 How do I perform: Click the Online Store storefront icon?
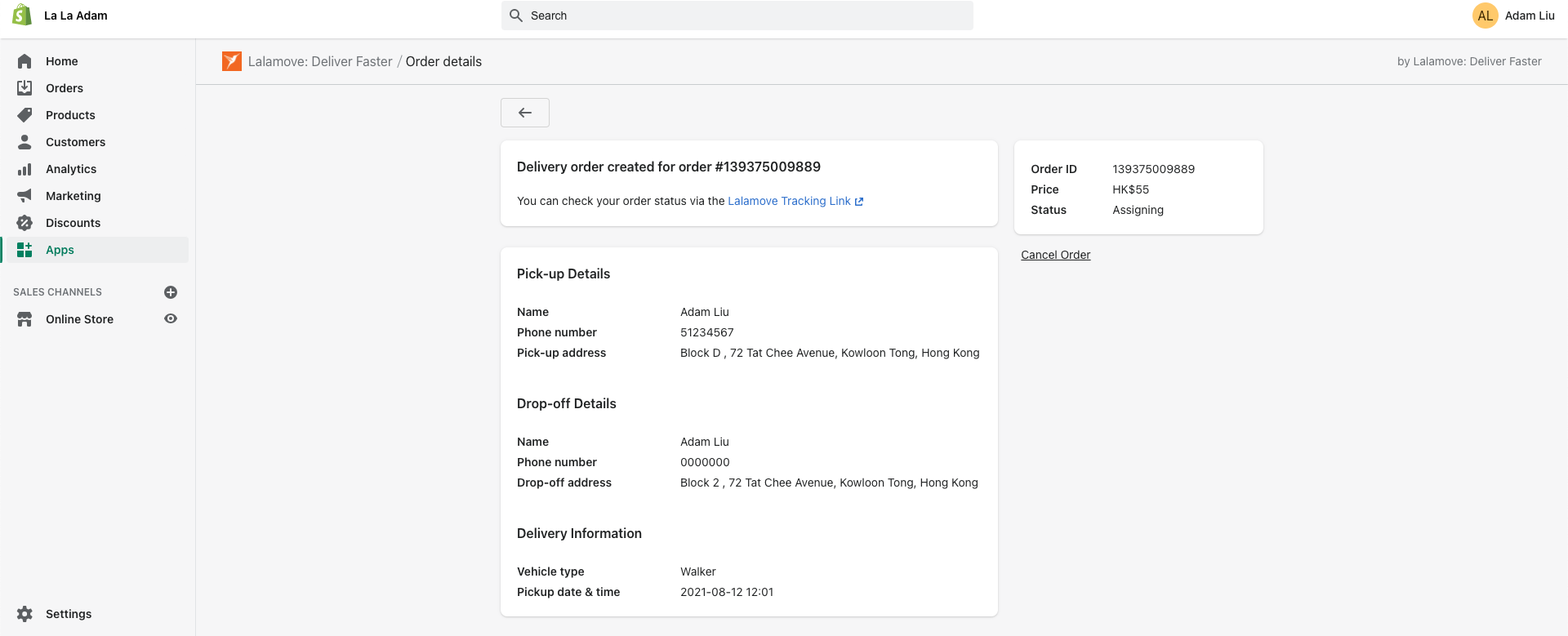(x=24, y=319)
